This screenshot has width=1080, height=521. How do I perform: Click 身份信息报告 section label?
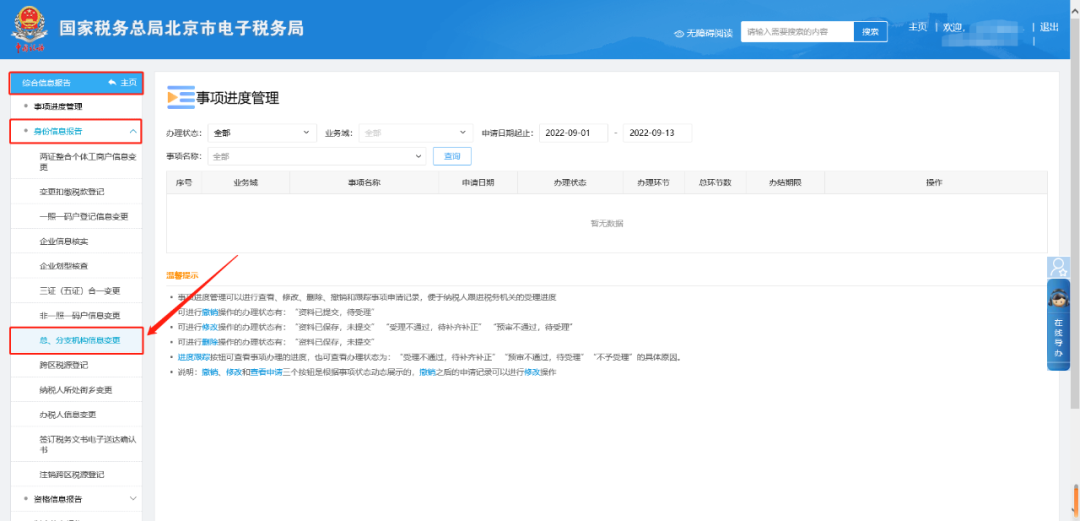pos(58,131)
